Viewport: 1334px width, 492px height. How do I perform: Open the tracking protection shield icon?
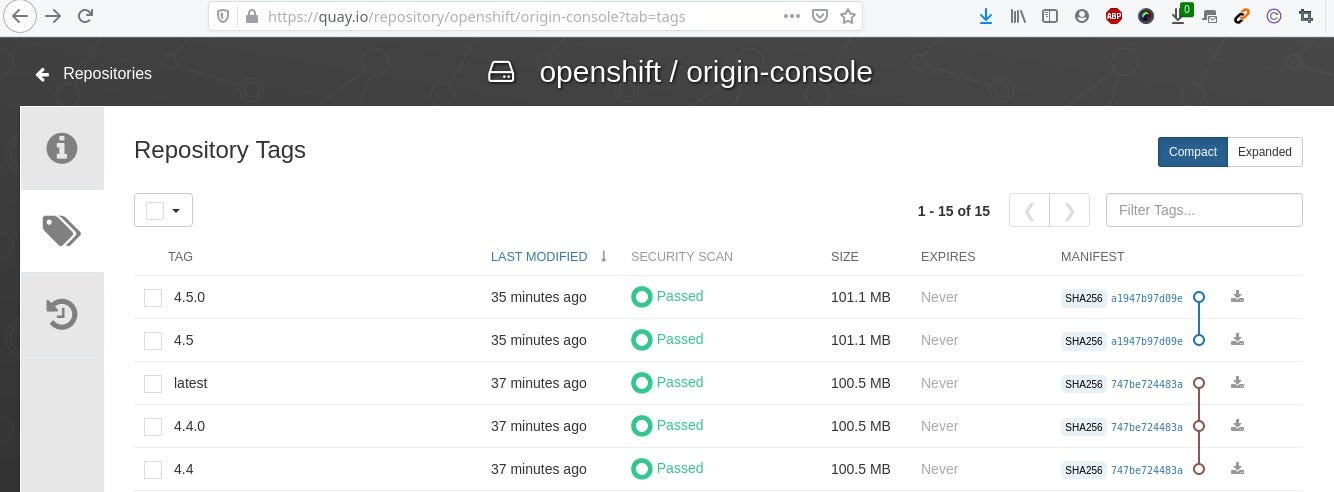[x=224, y=16]
